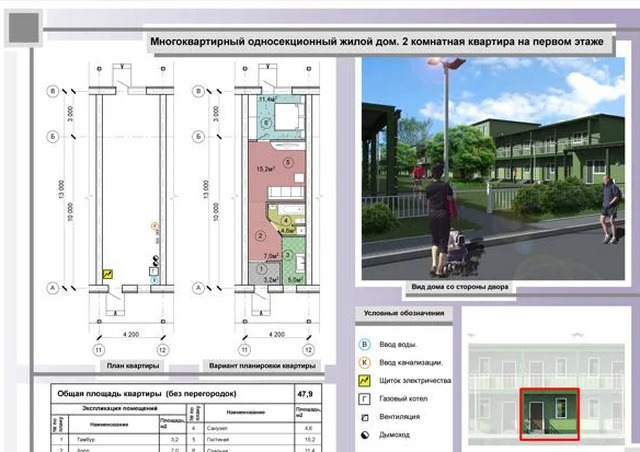Click the '3,2м²' vestibule area label
The image size is (640, 452).
click(x=271, y=280)
